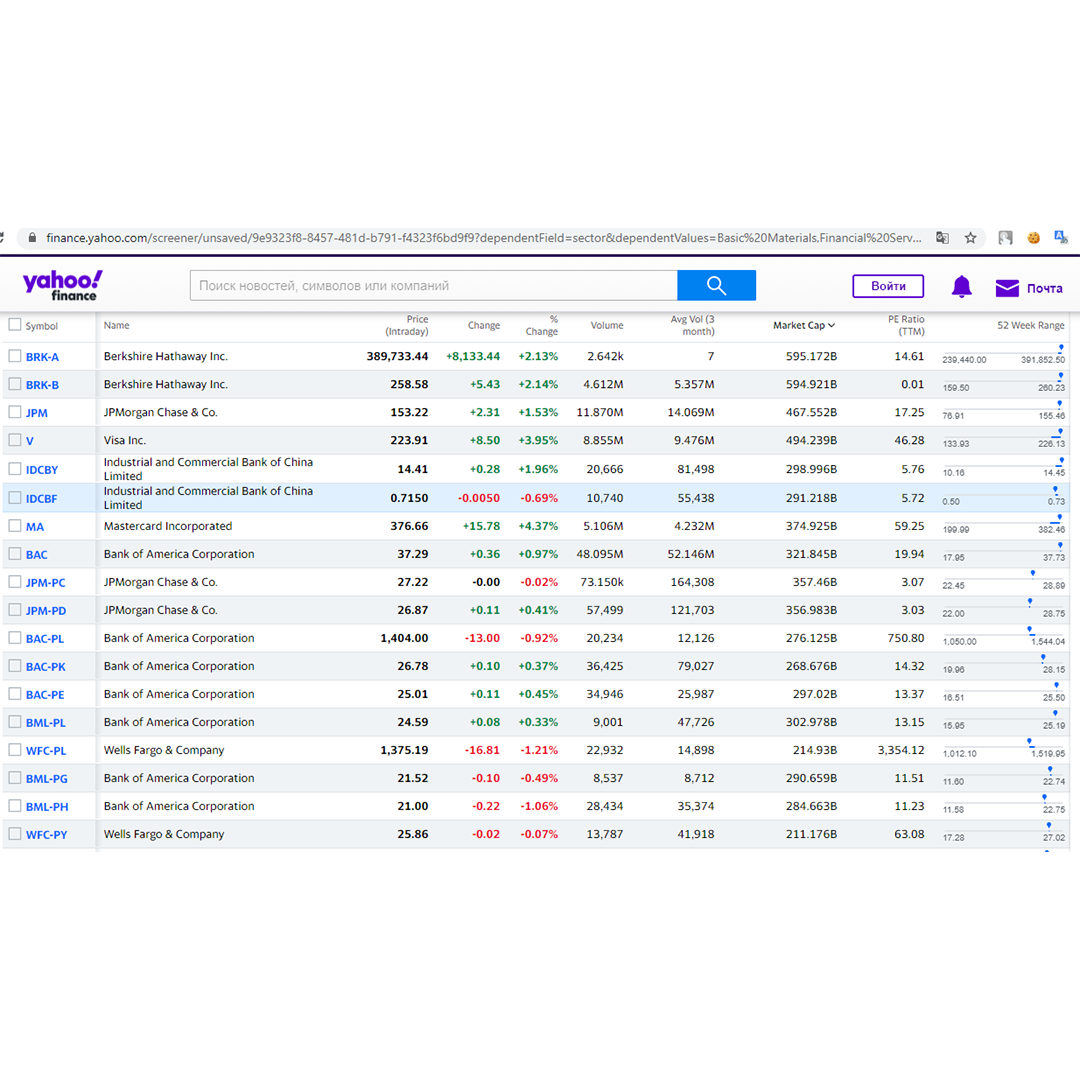Click the 595.172B market cap value
The image size is (1080, 1080).
tap(811, 356)
